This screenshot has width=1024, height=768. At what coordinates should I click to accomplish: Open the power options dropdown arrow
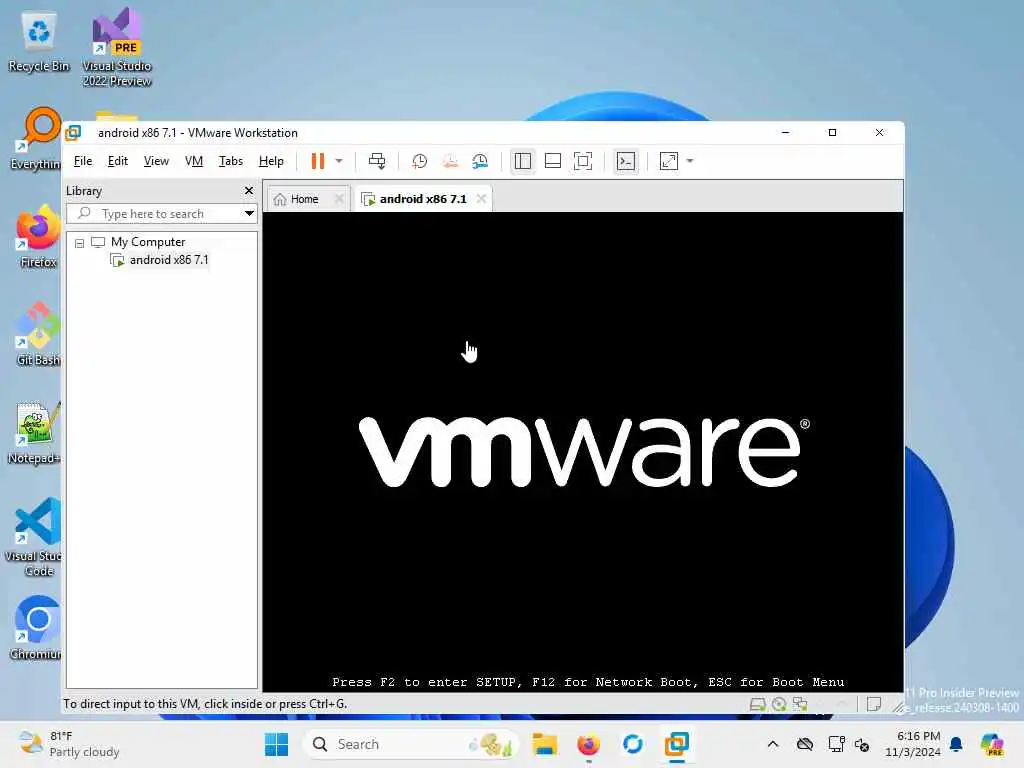tap(339, 161)
